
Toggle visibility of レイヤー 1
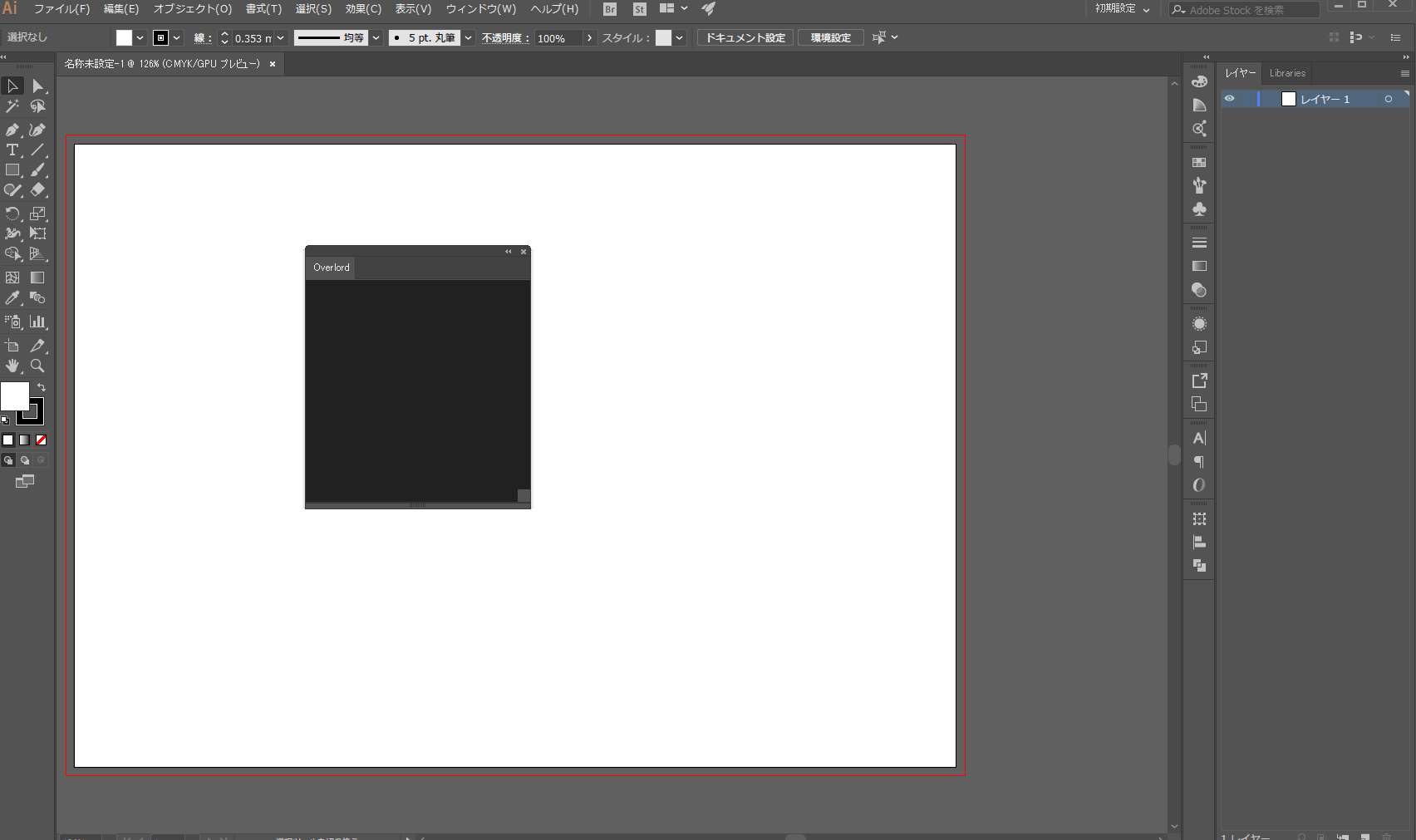pyautogui.click(x=1229, y=99)
